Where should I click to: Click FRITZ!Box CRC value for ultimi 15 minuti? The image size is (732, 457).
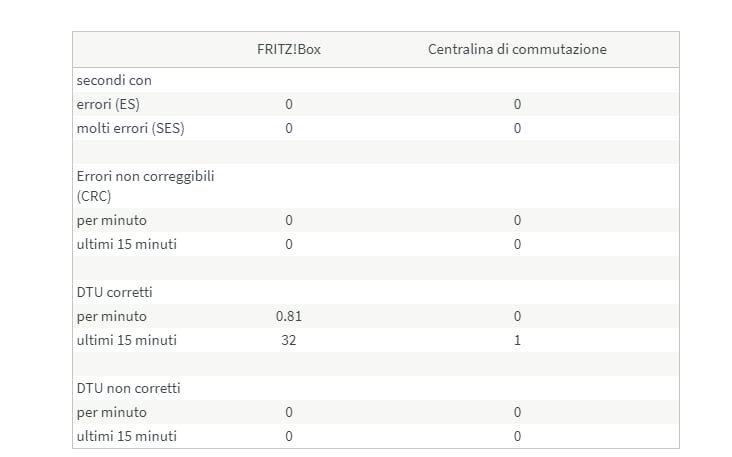point(289,244)
